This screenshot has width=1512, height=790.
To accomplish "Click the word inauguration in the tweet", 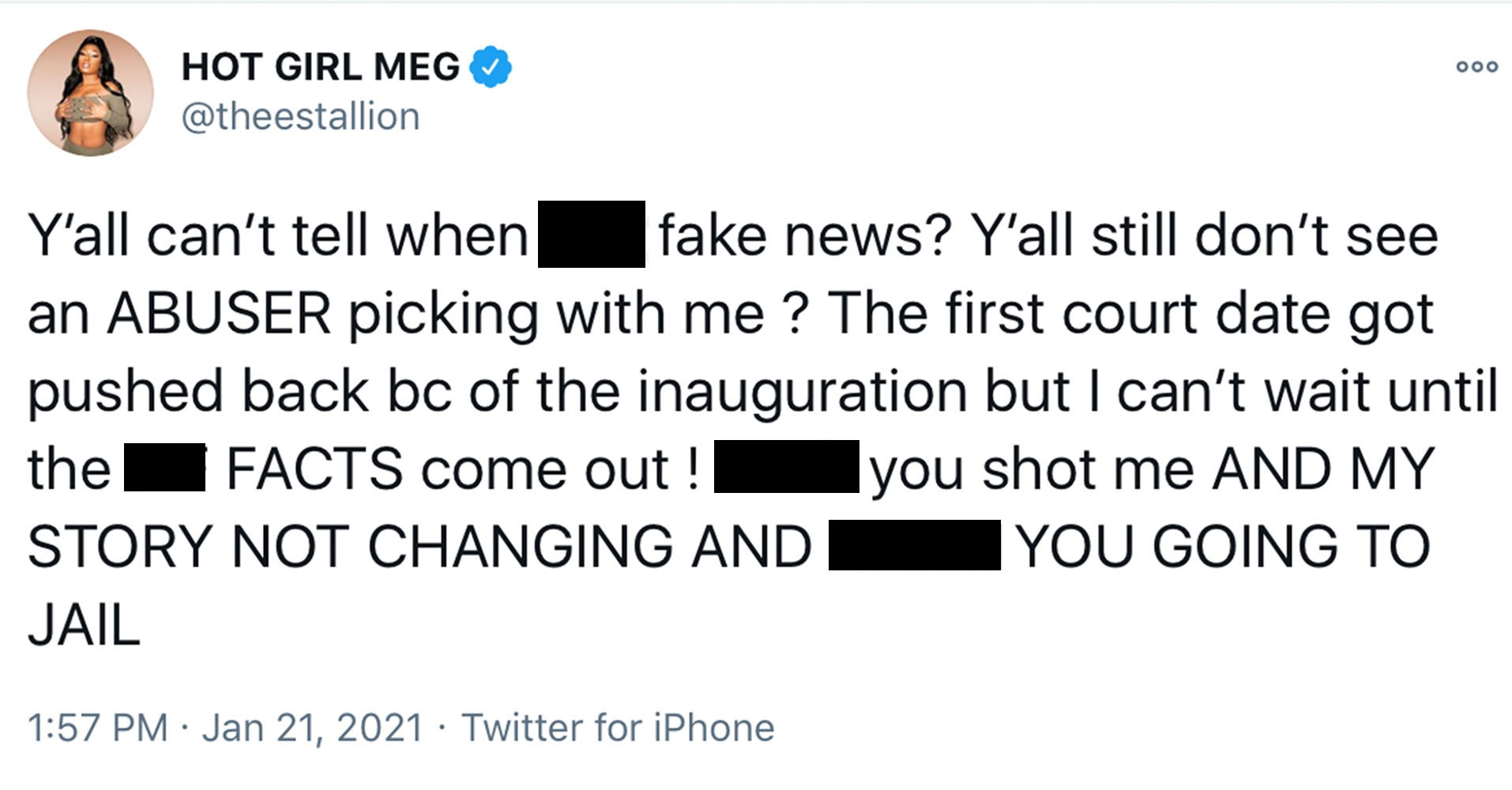I will pyautogui.click(x=802, y=392).
